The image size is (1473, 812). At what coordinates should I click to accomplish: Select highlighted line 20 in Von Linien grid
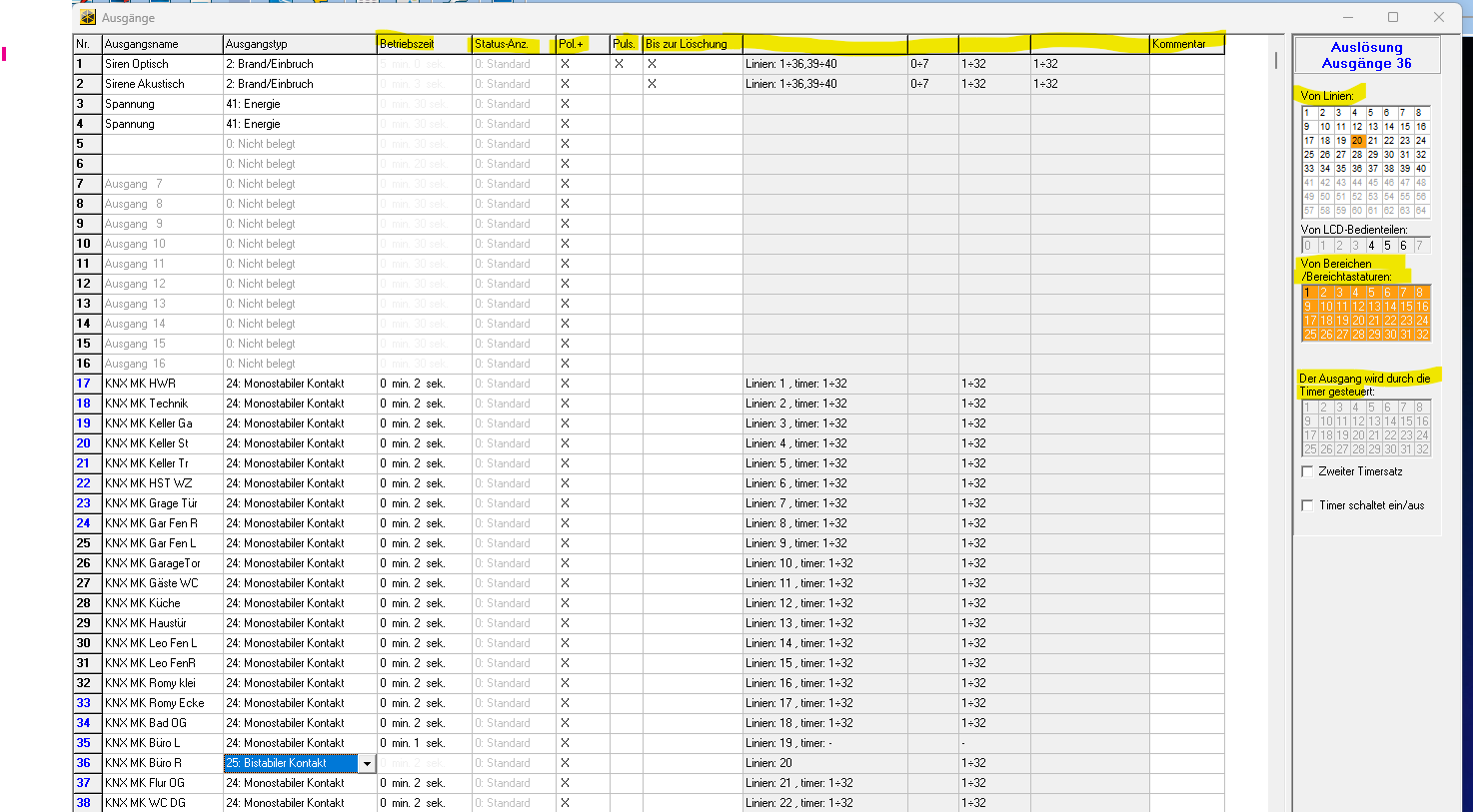(x=1357, y=141)
